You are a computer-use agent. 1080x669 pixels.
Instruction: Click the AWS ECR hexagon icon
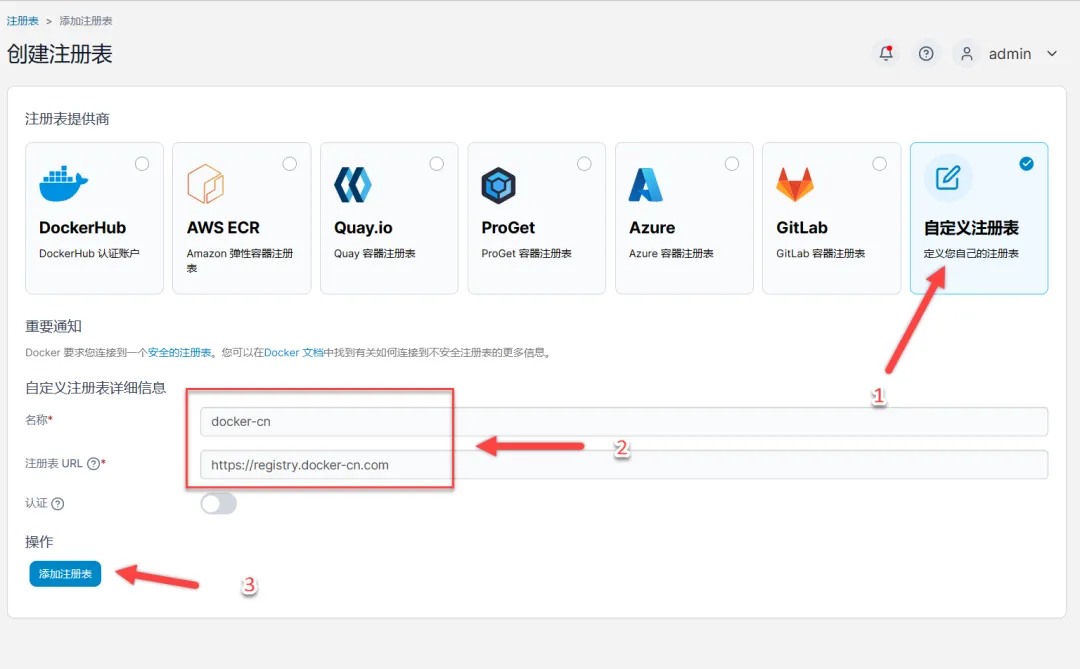[204, 185]
